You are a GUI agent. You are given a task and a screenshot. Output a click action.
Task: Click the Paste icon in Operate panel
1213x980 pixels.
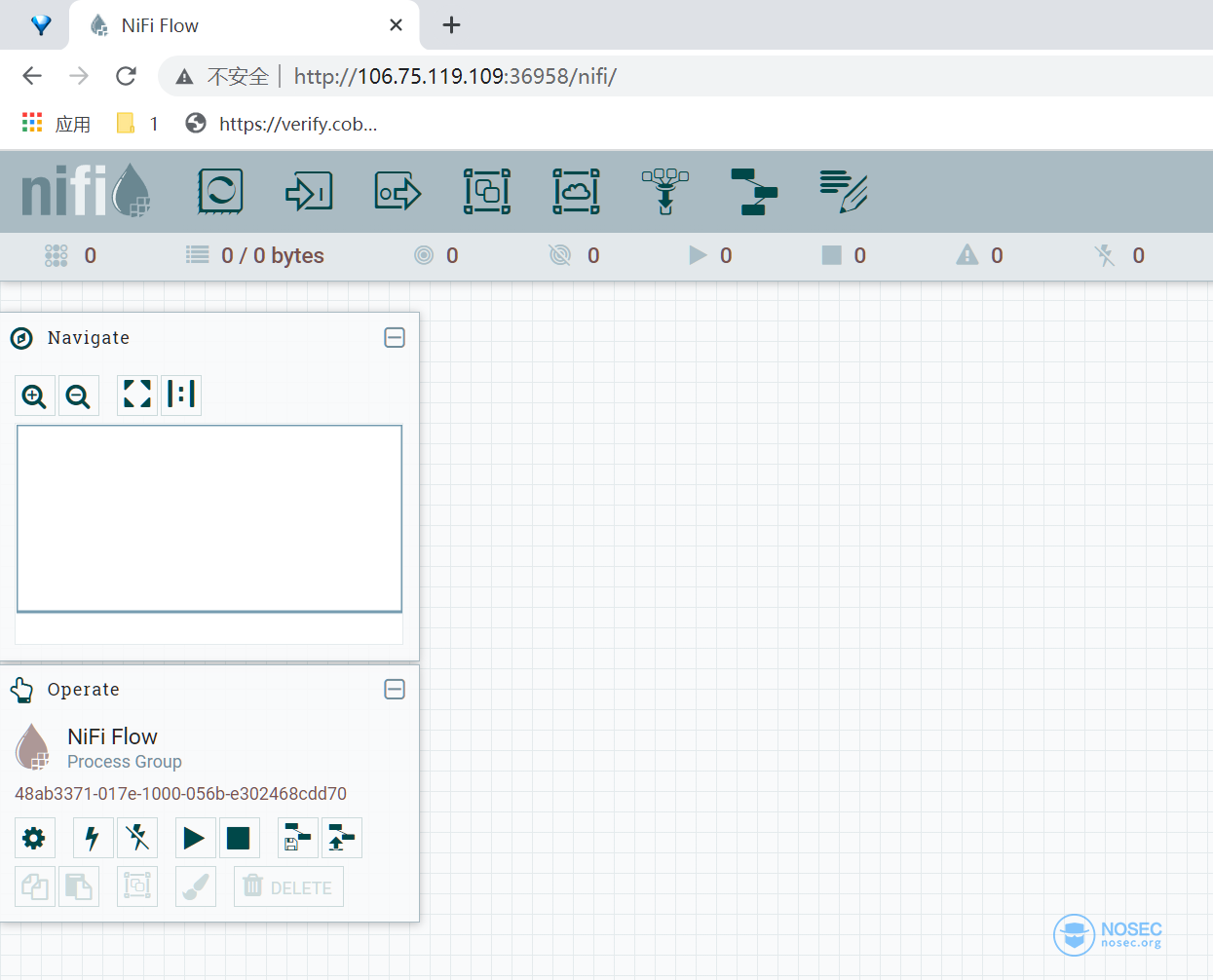[x=79, y=886]
